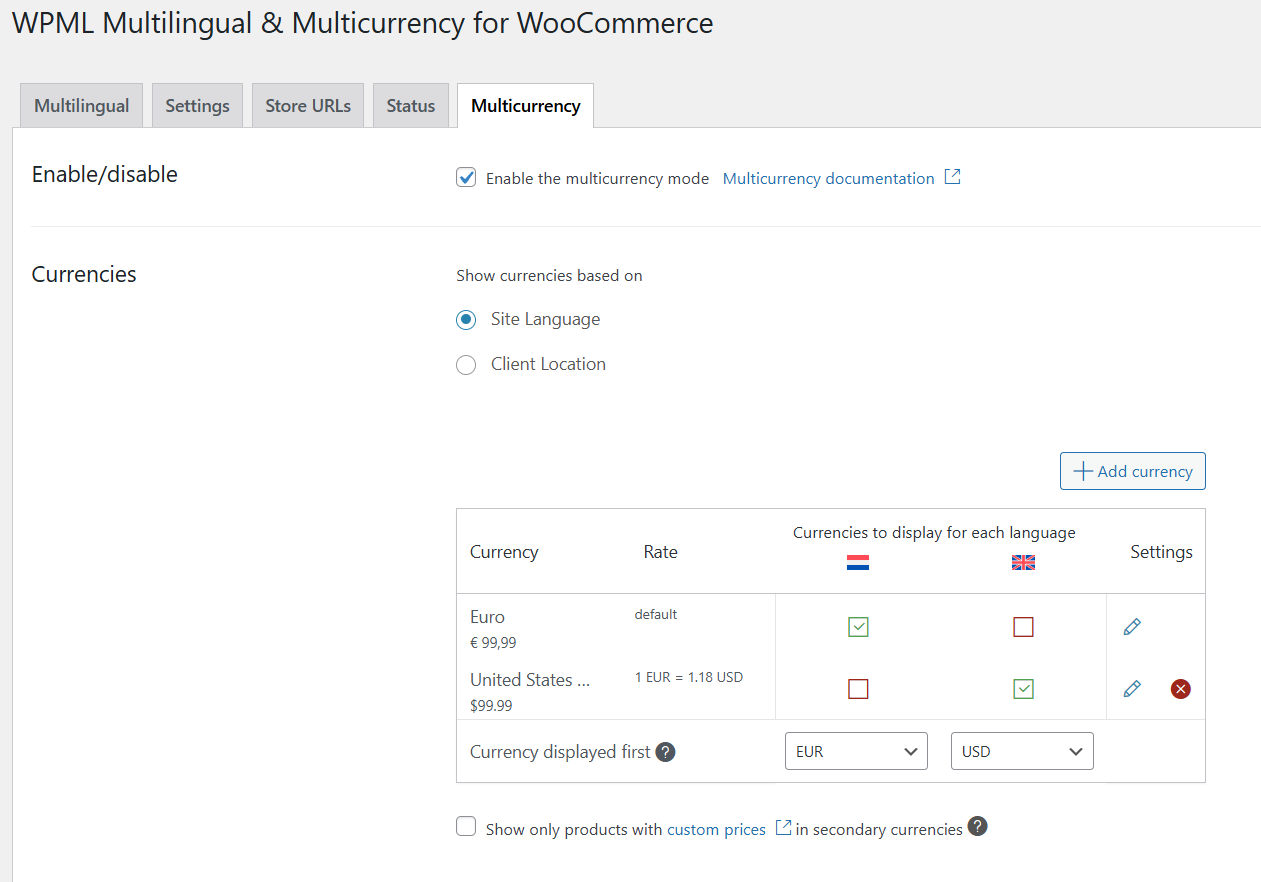
Task: Open help tooltip for Currency displayed first
Action: [666, 752]
